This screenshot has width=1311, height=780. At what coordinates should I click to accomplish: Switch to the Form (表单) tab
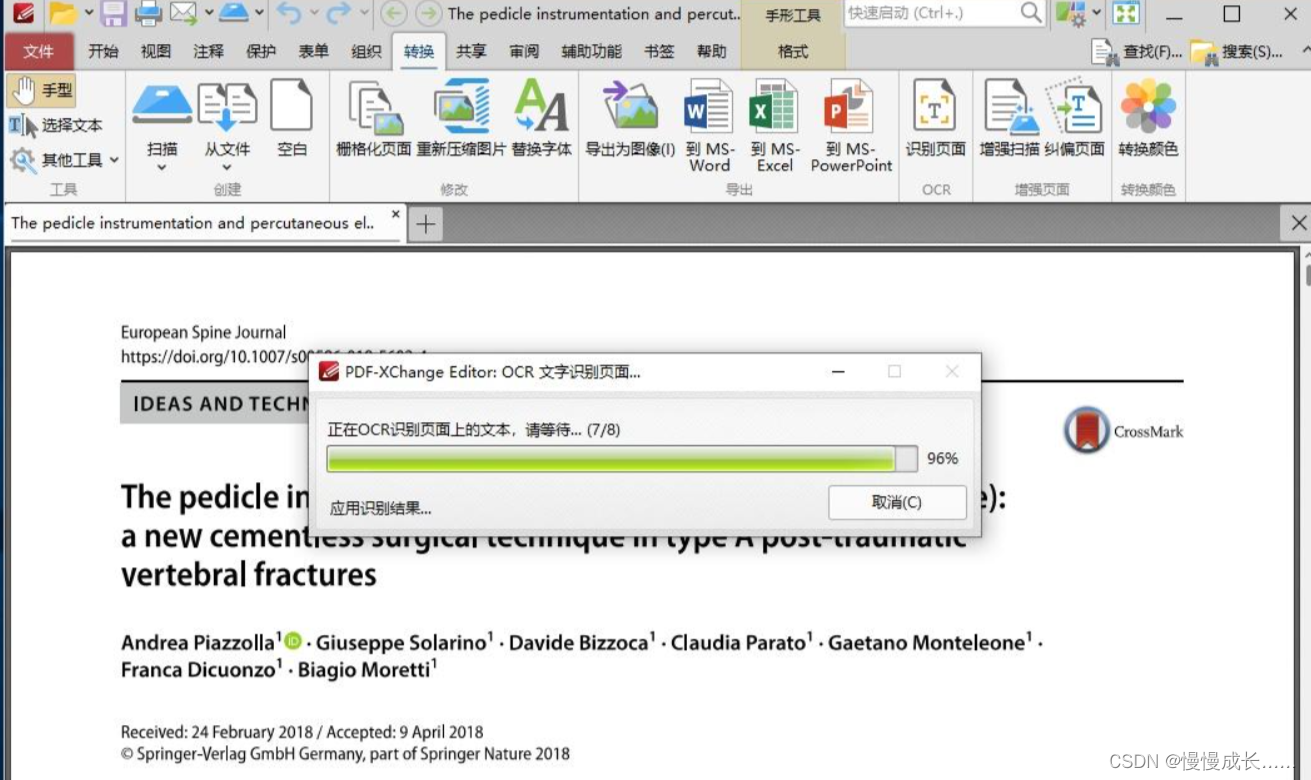pyautogui.click(x=314, y=52)
